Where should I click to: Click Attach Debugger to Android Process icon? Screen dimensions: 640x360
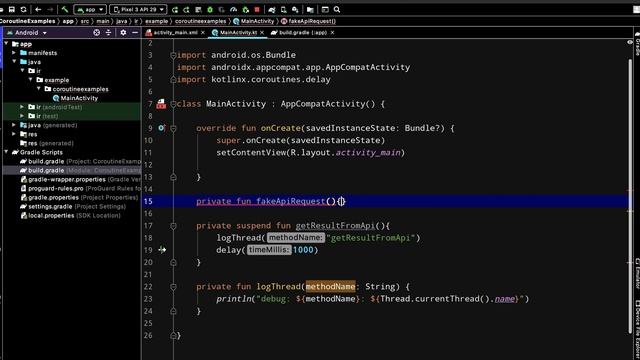245,9
